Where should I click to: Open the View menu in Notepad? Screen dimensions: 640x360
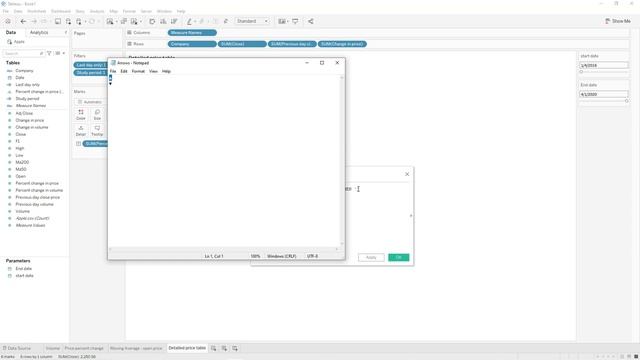[x=153, y=71]
